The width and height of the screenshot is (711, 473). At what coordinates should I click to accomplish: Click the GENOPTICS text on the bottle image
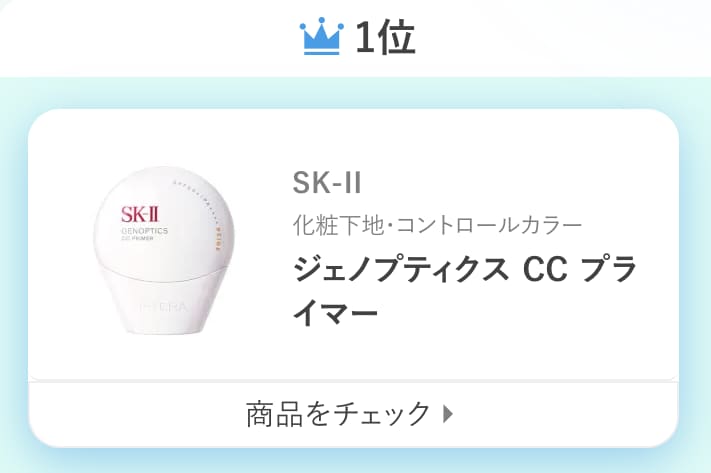(145, 231)
